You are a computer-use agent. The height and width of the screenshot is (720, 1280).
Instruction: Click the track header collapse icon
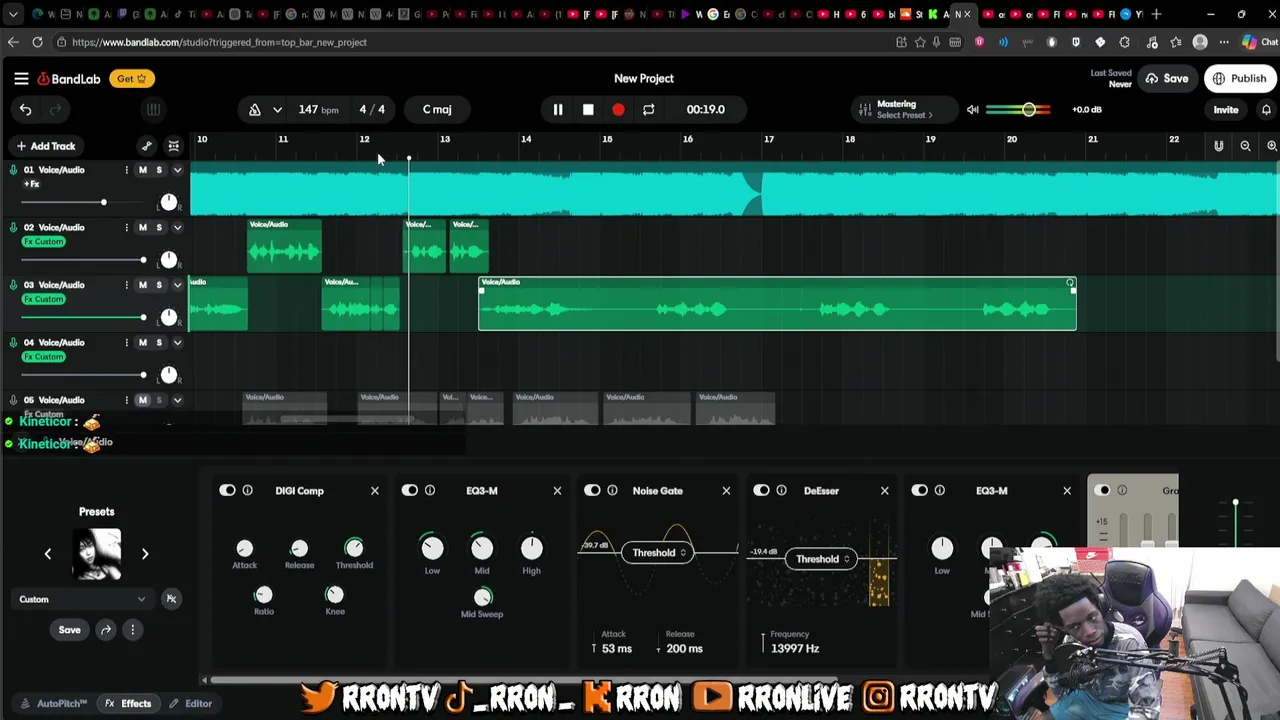[x=173, y=146]
